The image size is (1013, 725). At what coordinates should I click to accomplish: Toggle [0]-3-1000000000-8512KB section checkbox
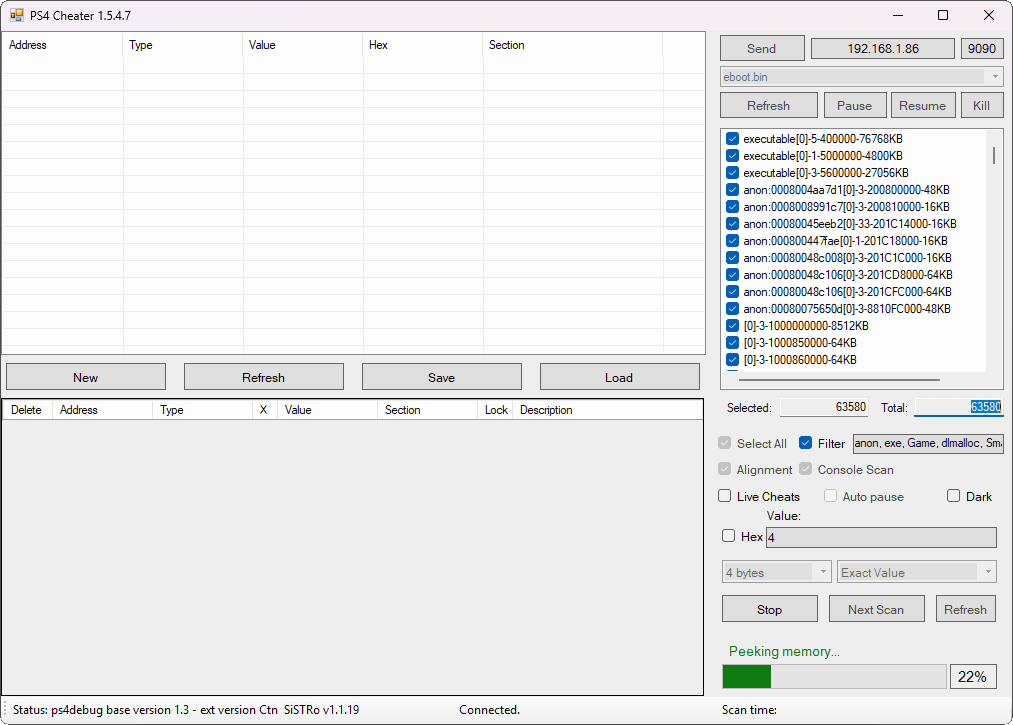pyautogui.click(x=732, y=326)
